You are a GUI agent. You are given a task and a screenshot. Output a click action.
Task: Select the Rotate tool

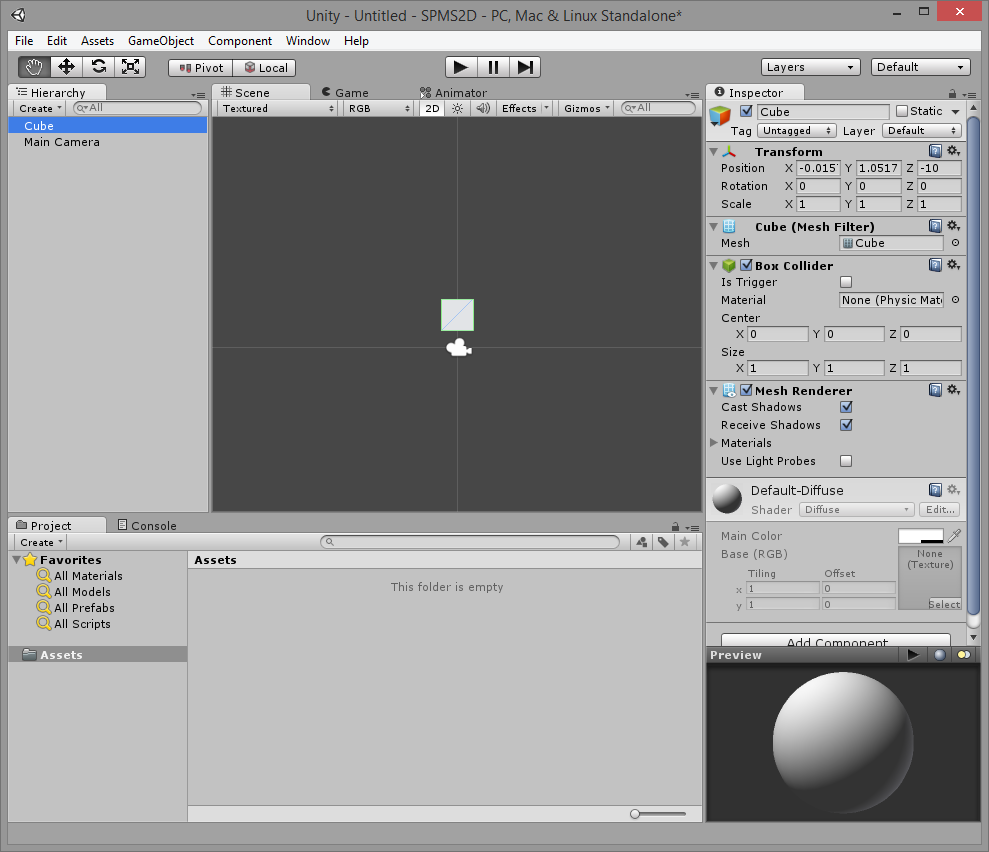[x=98, y=66]
